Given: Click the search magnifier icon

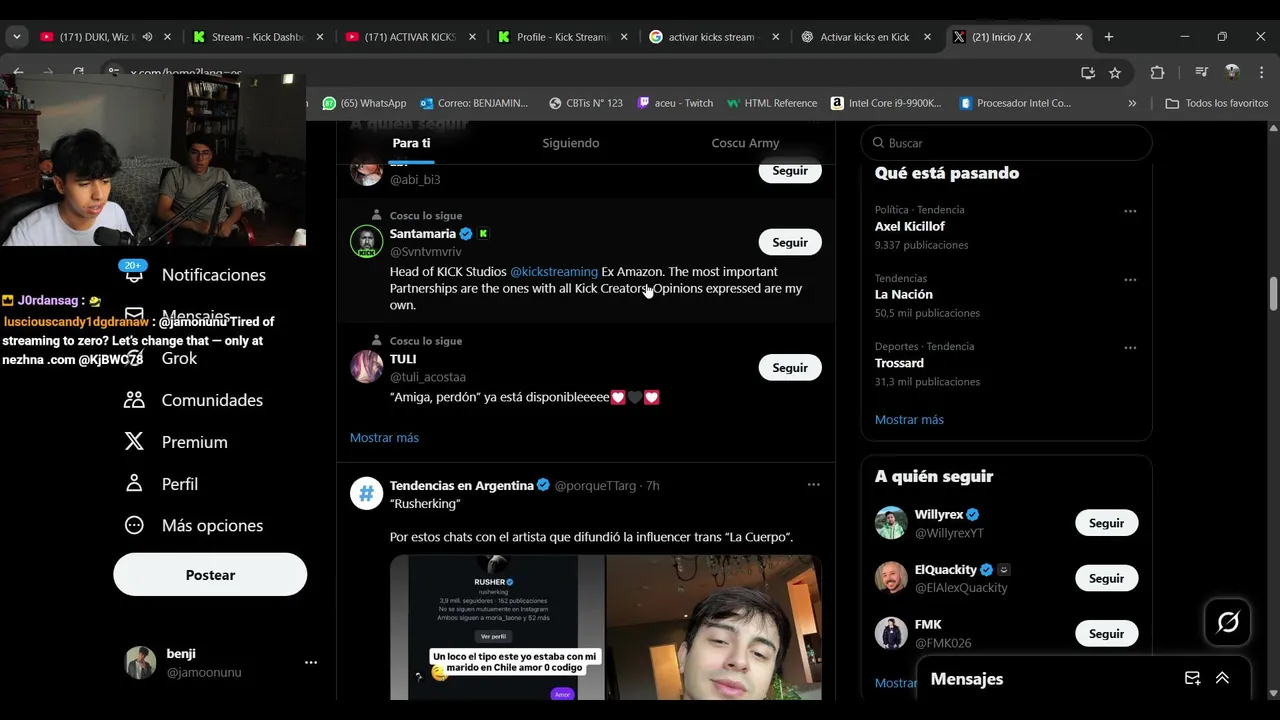Looking at the screenshot, I should coord(878,143).
